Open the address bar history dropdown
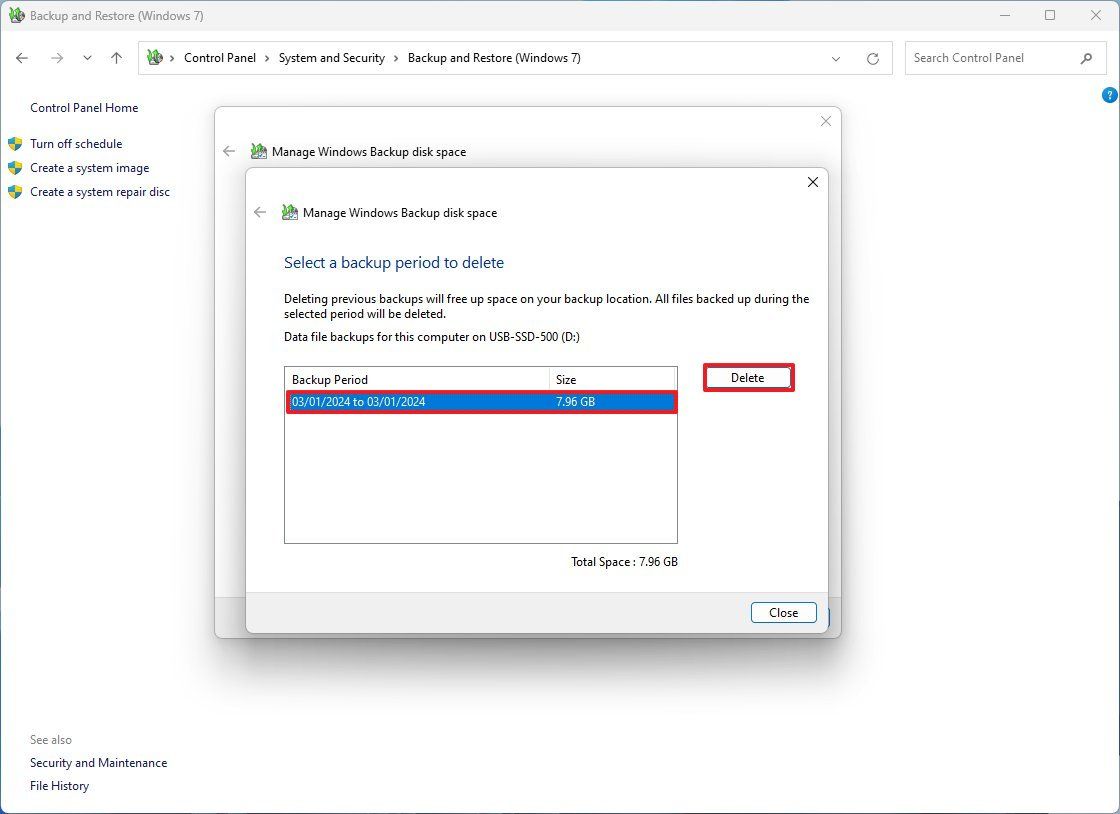The height and width of the screenshot is (814, 1120). 836,58
